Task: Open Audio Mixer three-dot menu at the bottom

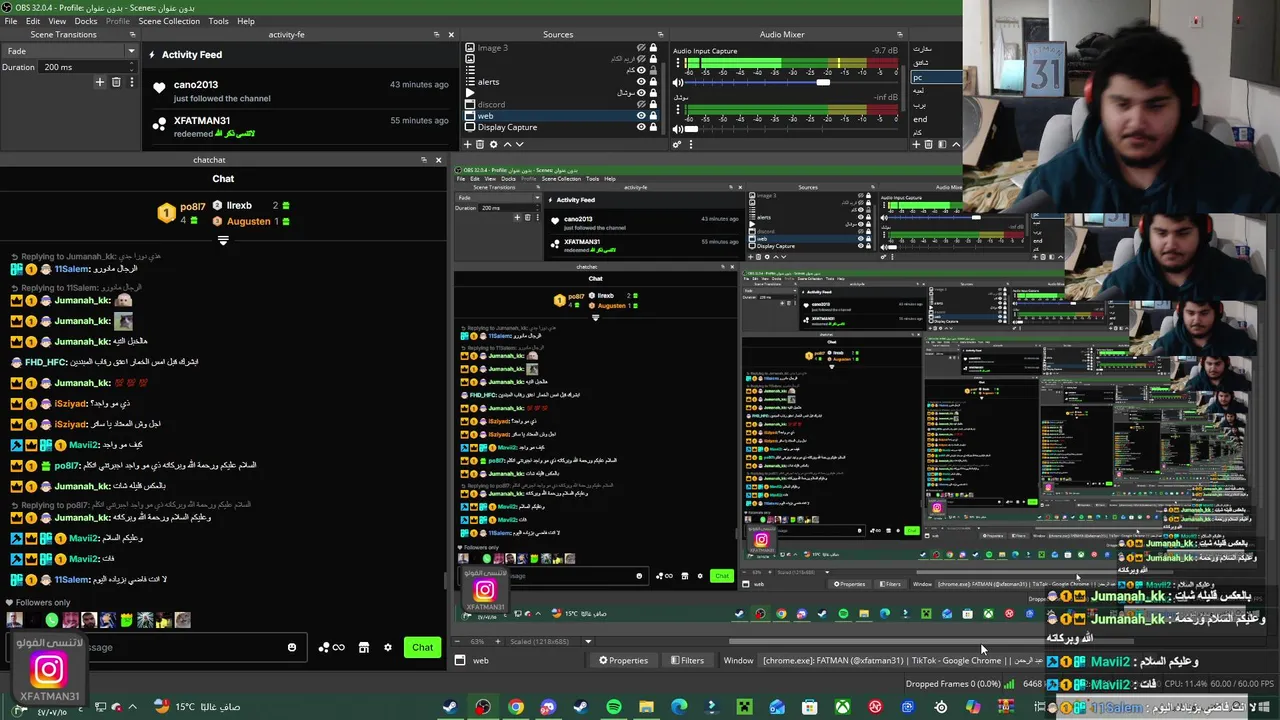Action: coord(690,144)
